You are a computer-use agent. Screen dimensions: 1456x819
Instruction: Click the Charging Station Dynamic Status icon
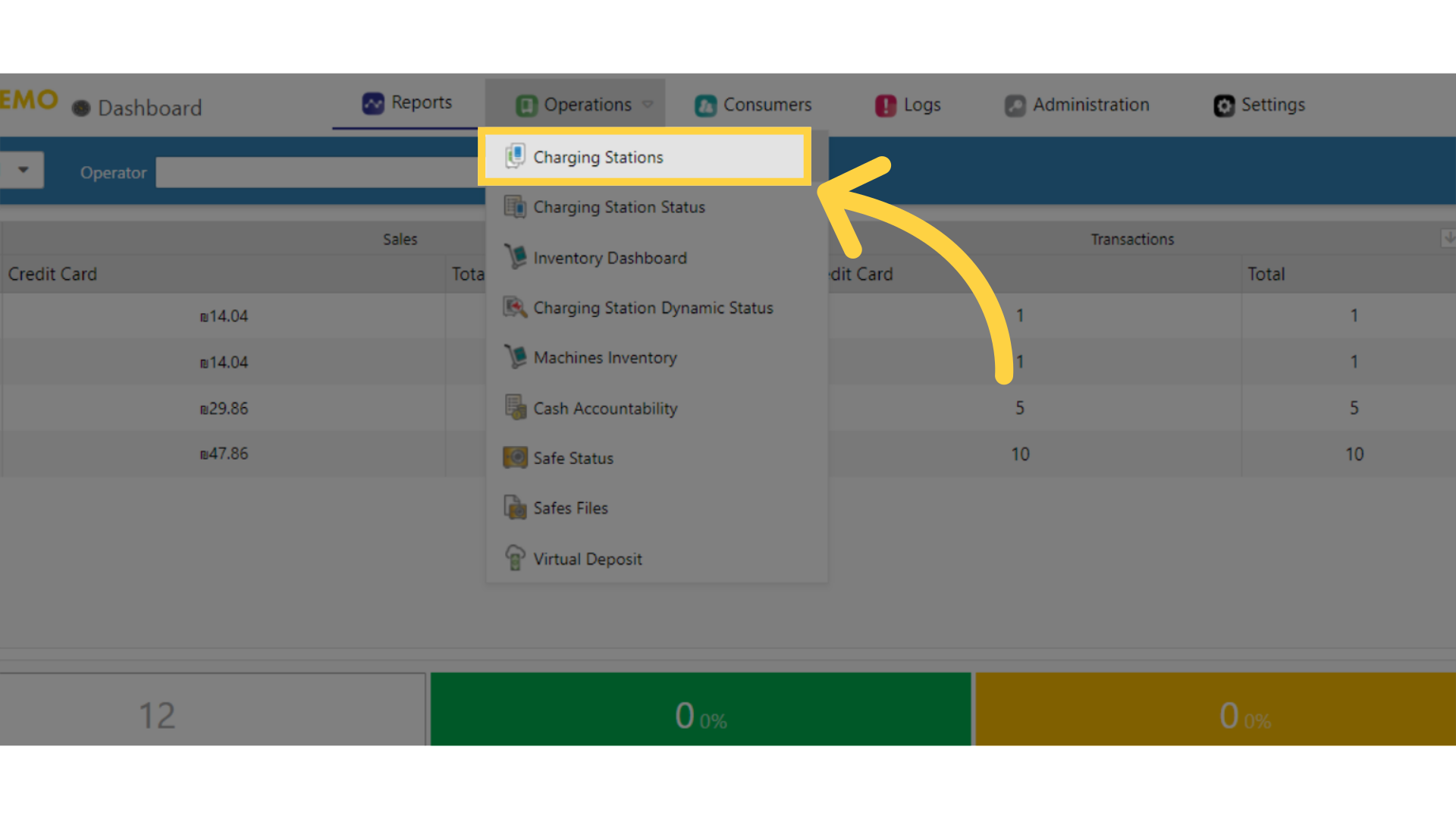click(516, 307)
